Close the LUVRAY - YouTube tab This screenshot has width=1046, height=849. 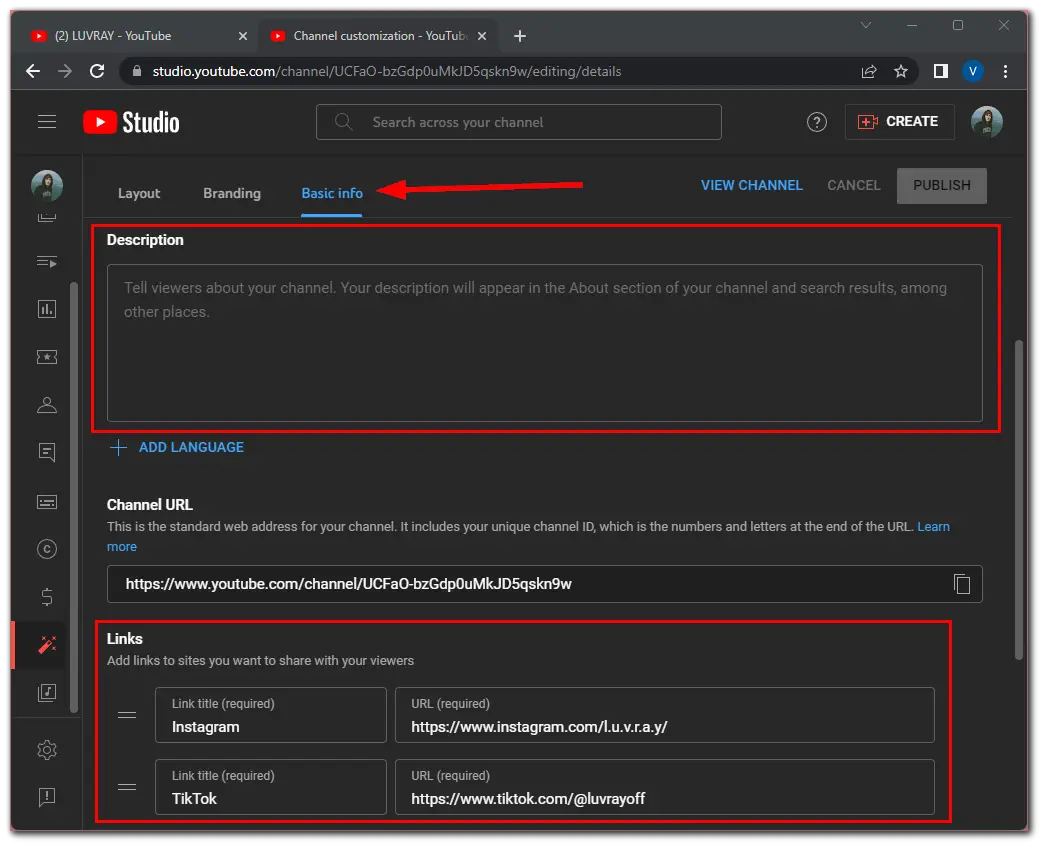click(x=243, y=36)
